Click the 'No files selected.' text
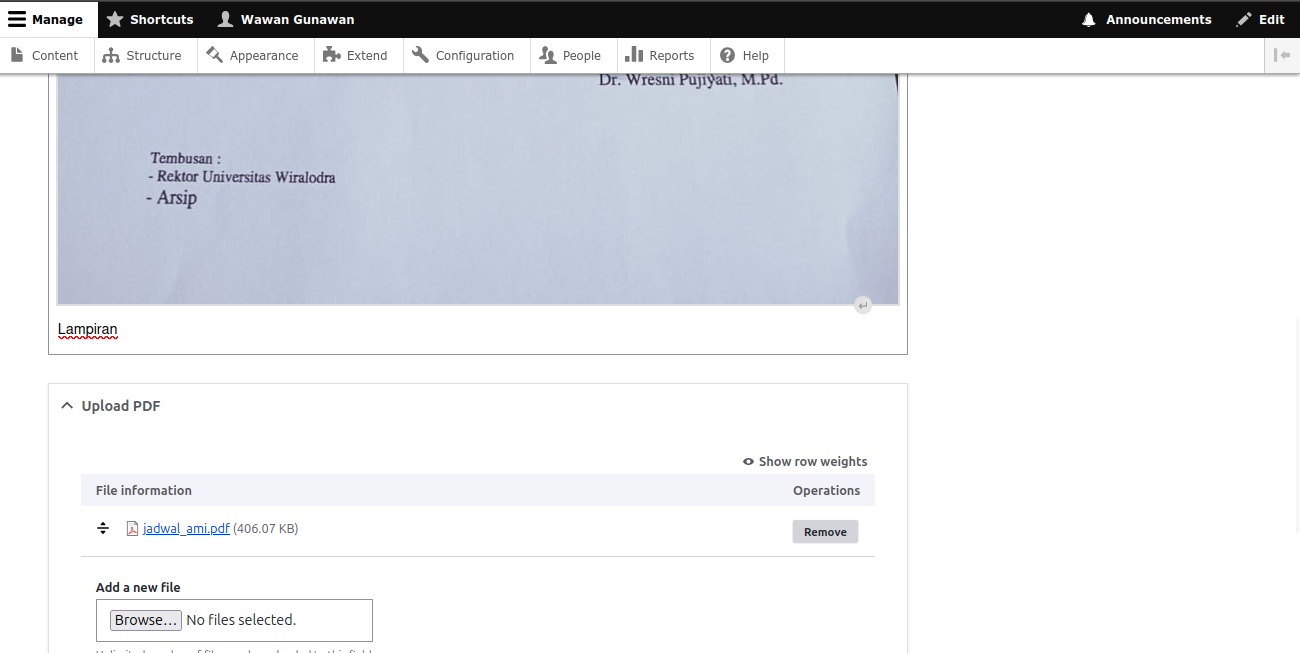Image resolution: width=1300 pixels, height=653 pixels. (241, 620)
